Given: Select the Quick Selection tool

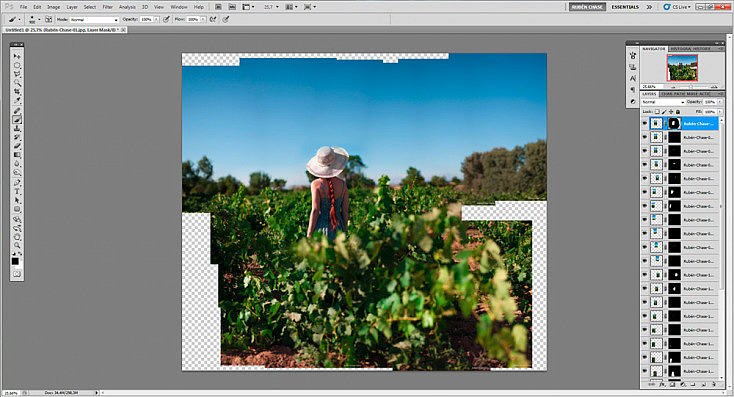Looking at the screenshot, I should coord(17,83).
